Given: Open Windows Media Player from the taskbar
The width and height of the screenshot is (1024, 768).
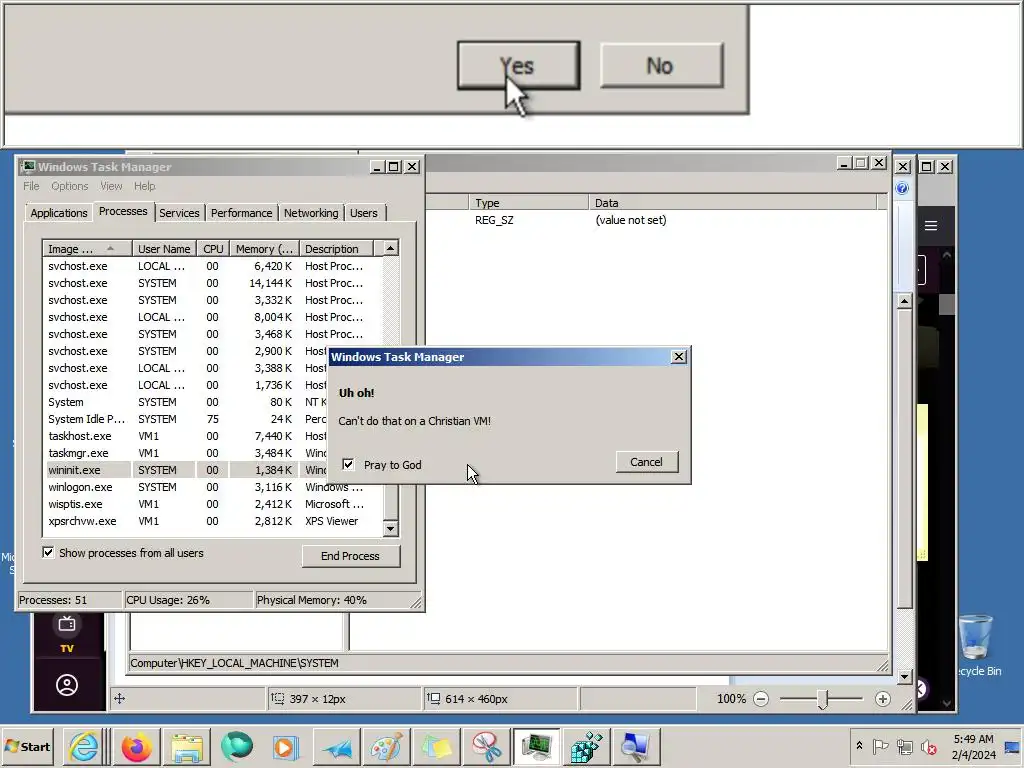Looking at the screenshot, I should (x=285, y=746).
